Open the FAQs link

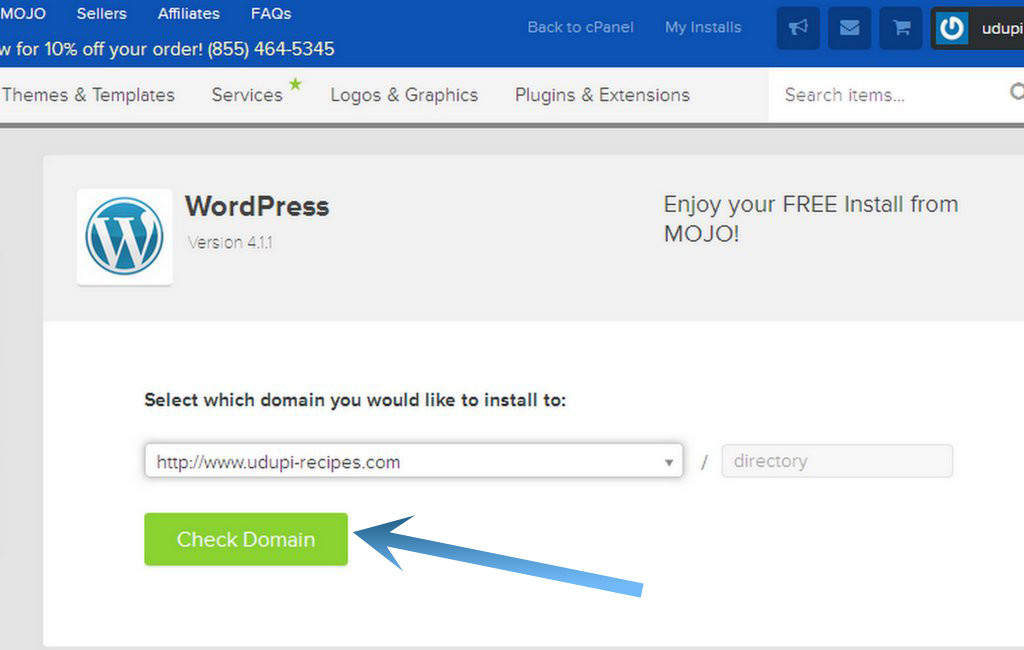pyautogui.click(x=271, y=14)
